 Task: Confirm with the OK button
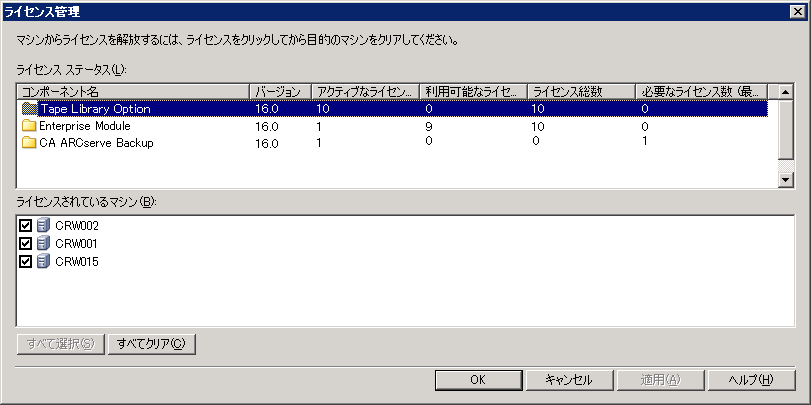coord(478,380)
